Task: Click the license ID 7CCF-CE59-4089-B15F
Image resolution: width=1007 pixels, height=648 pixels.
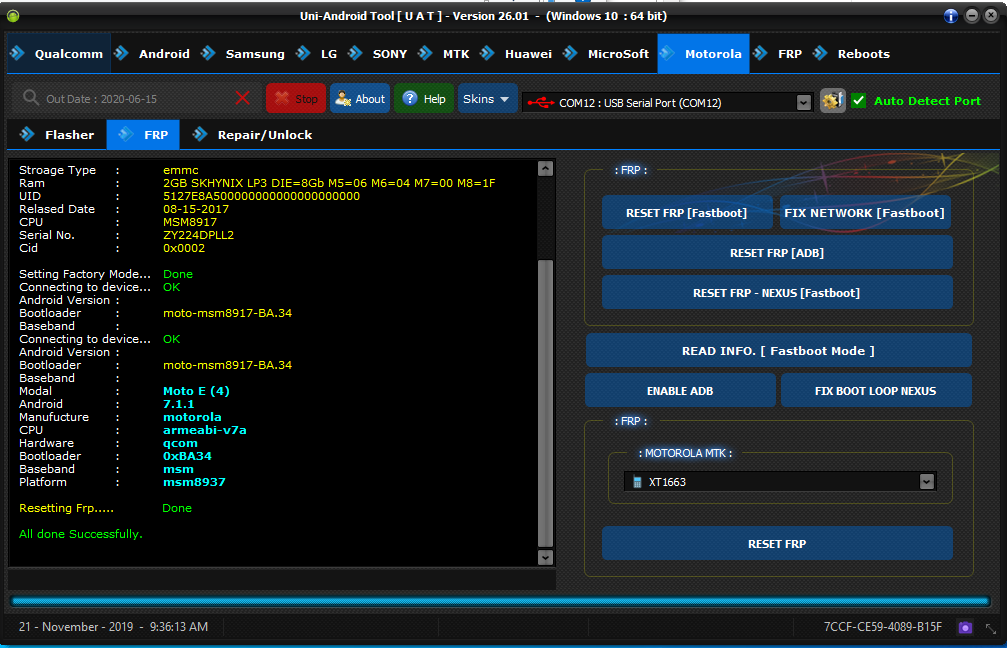Action: click(x=883, y=627)
